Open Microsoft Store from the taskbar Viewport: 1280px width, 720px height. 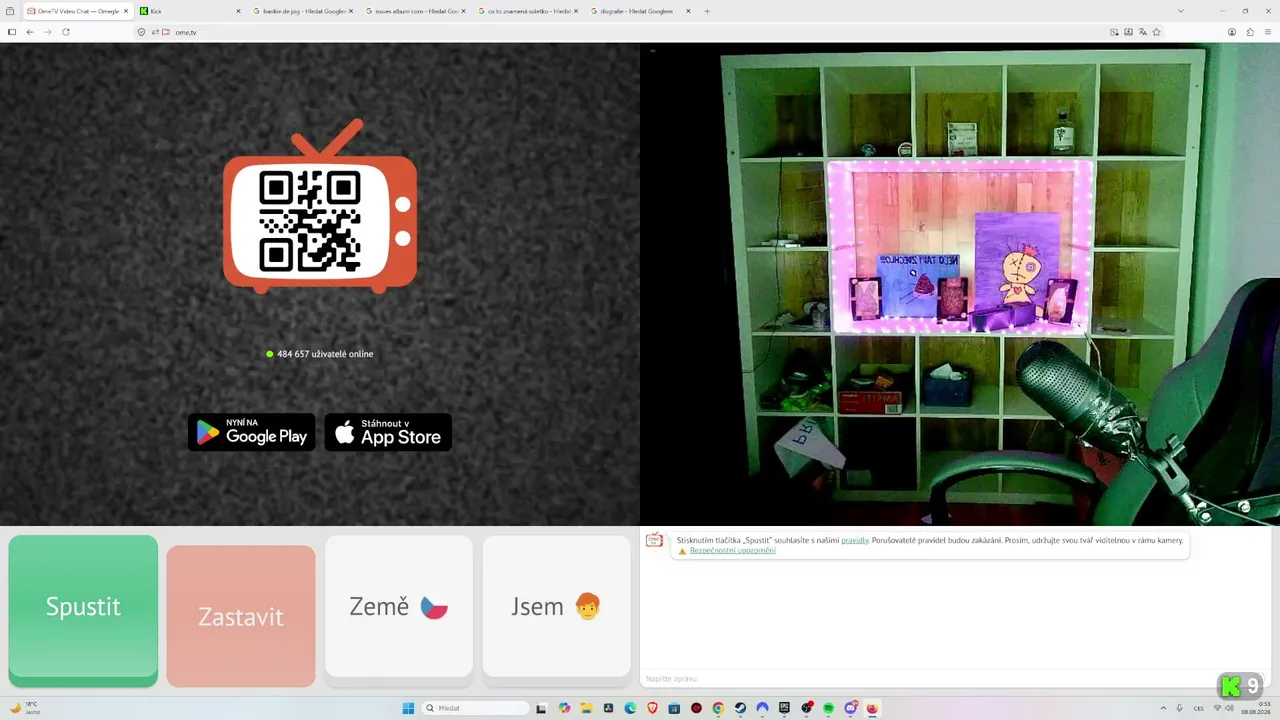(675, 708)
